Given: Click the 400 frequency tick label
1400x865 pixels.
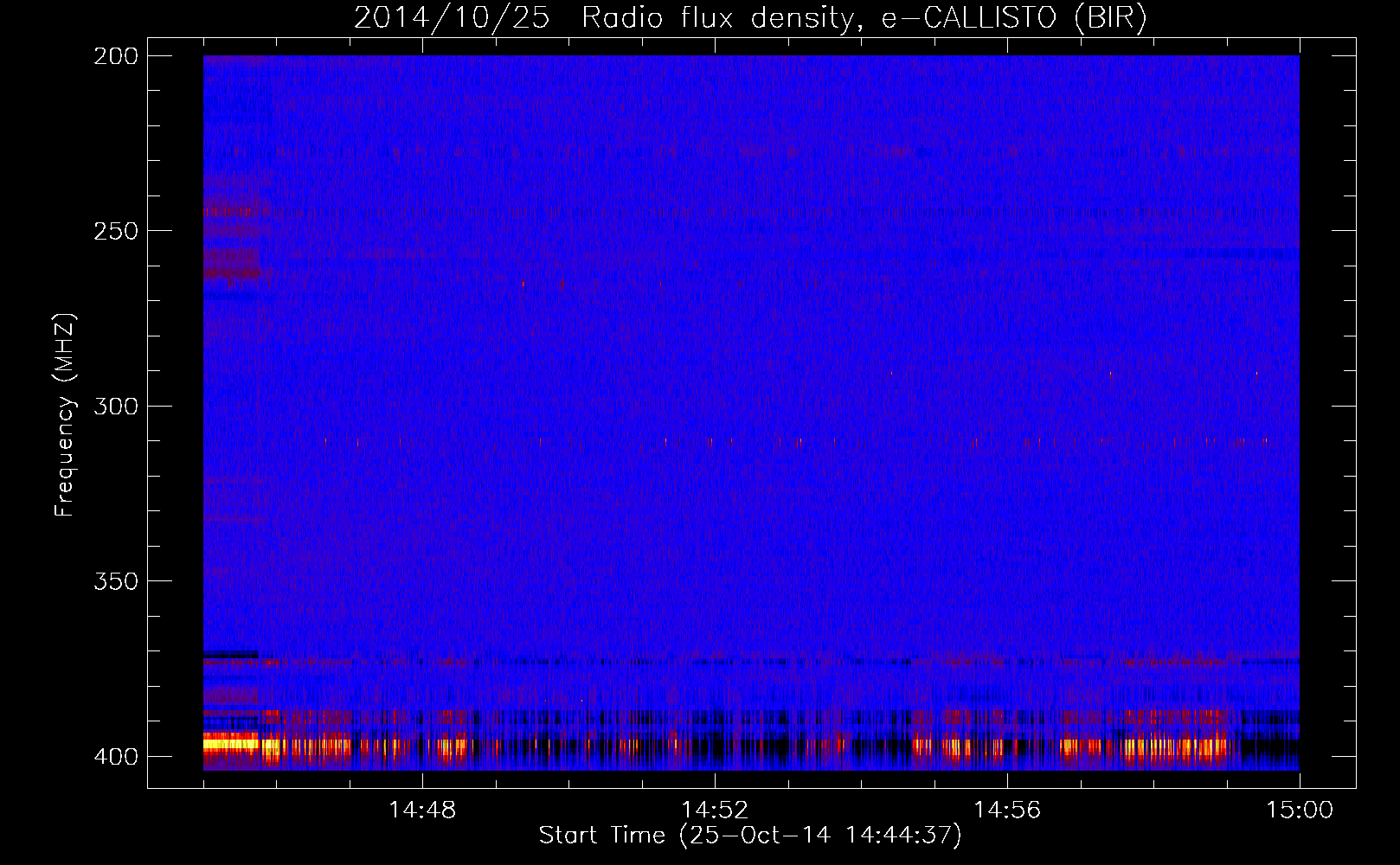Looking at the screenshot, I should tap(116, 757).
